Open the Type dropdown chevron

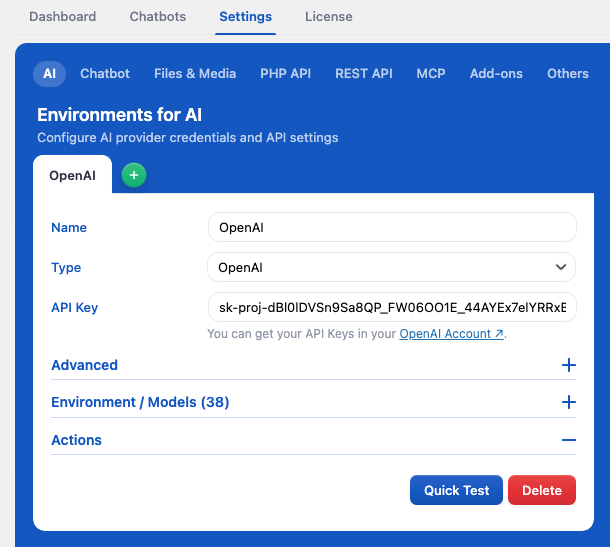[x=561, y=267]
